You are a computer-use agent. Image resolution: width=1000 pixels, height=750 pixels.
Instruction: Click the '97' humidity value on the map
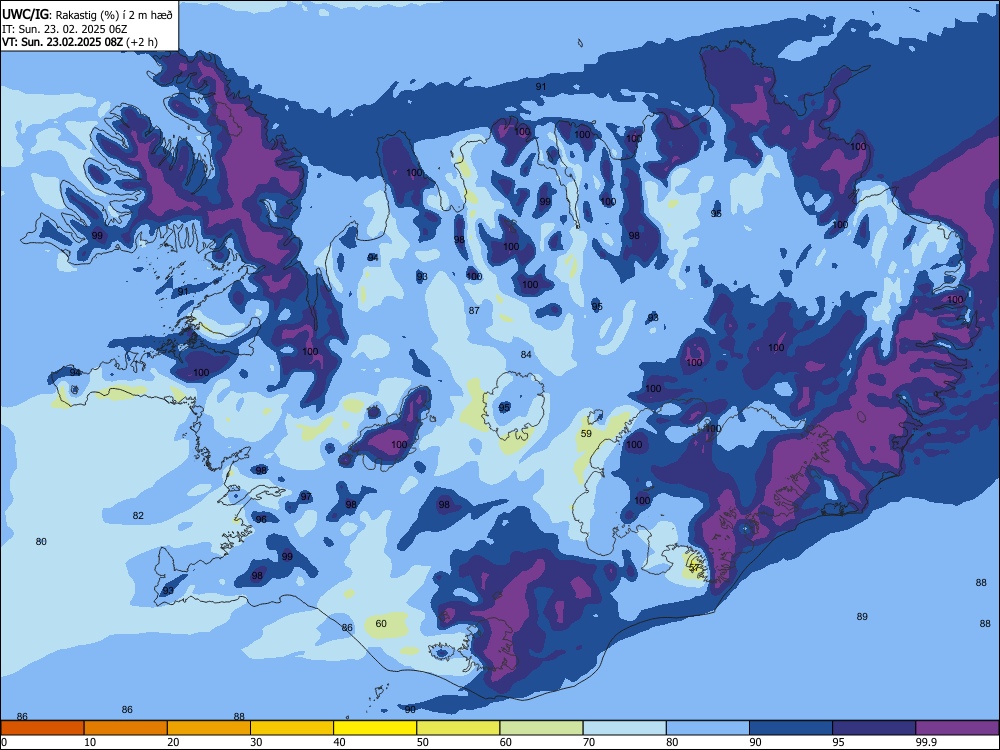[306, 496]
